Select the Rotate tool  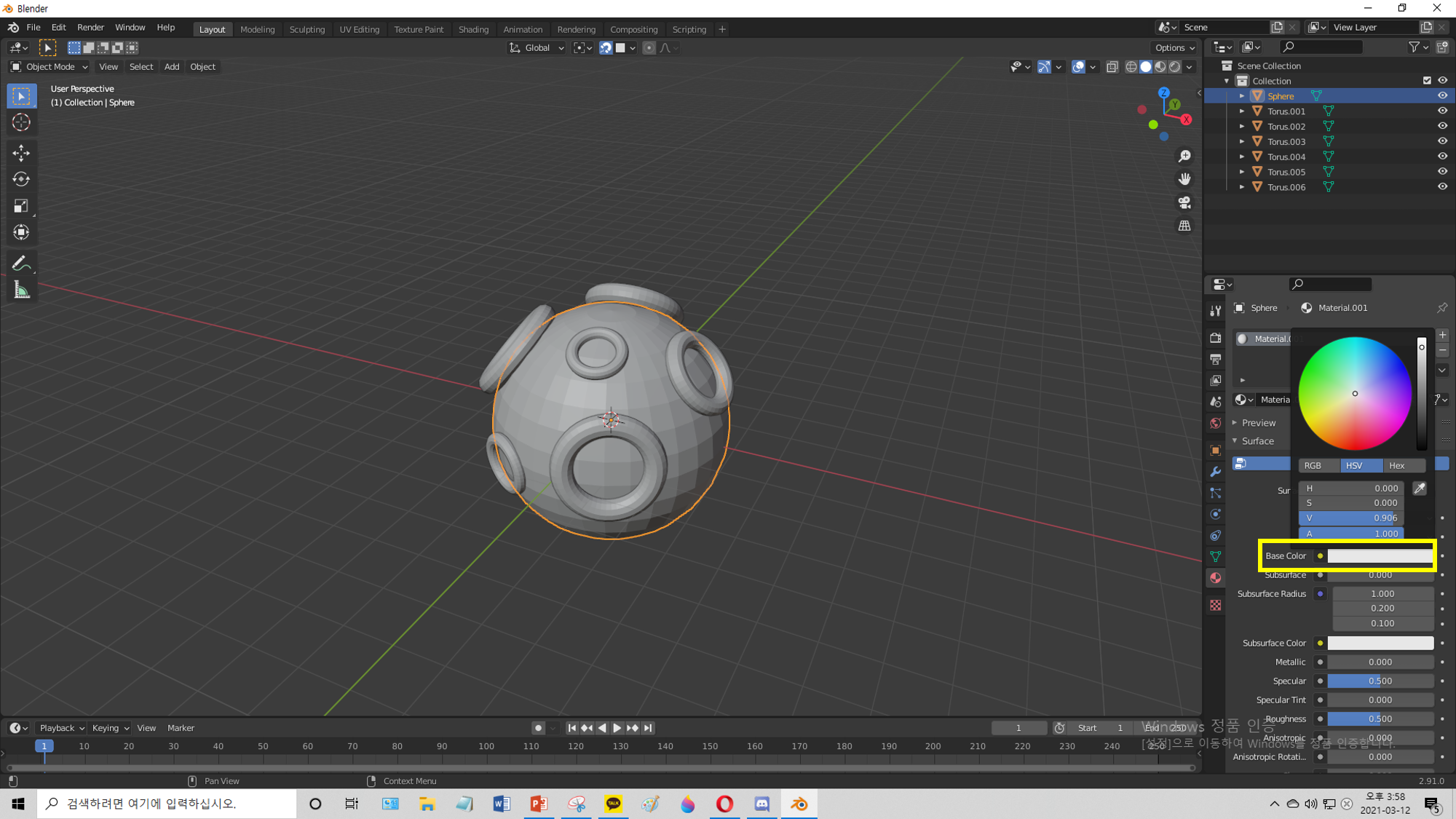(x=21, y=179)
